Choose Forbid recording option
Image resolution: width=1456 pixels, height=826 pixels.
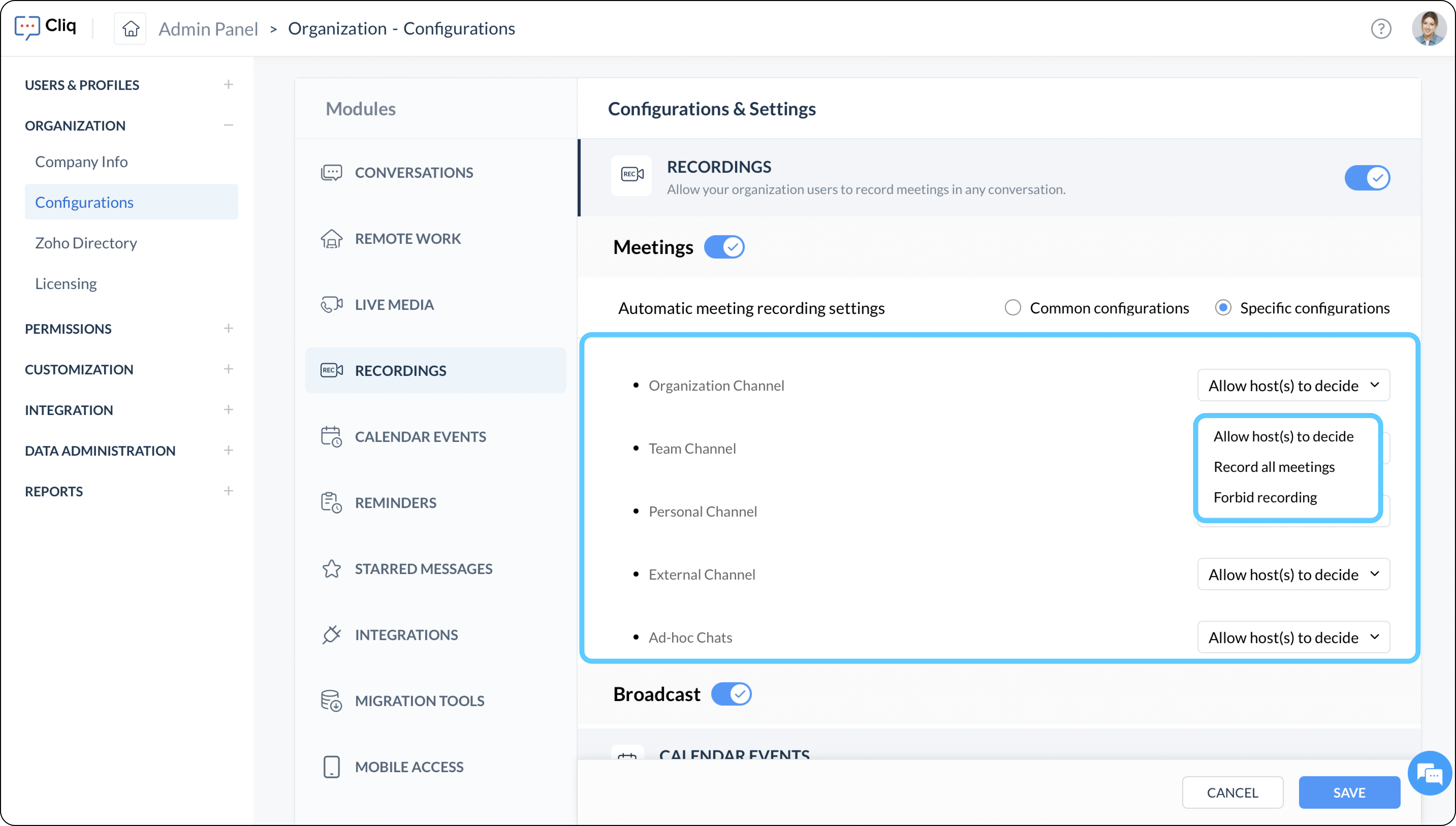coord(1265,497)
